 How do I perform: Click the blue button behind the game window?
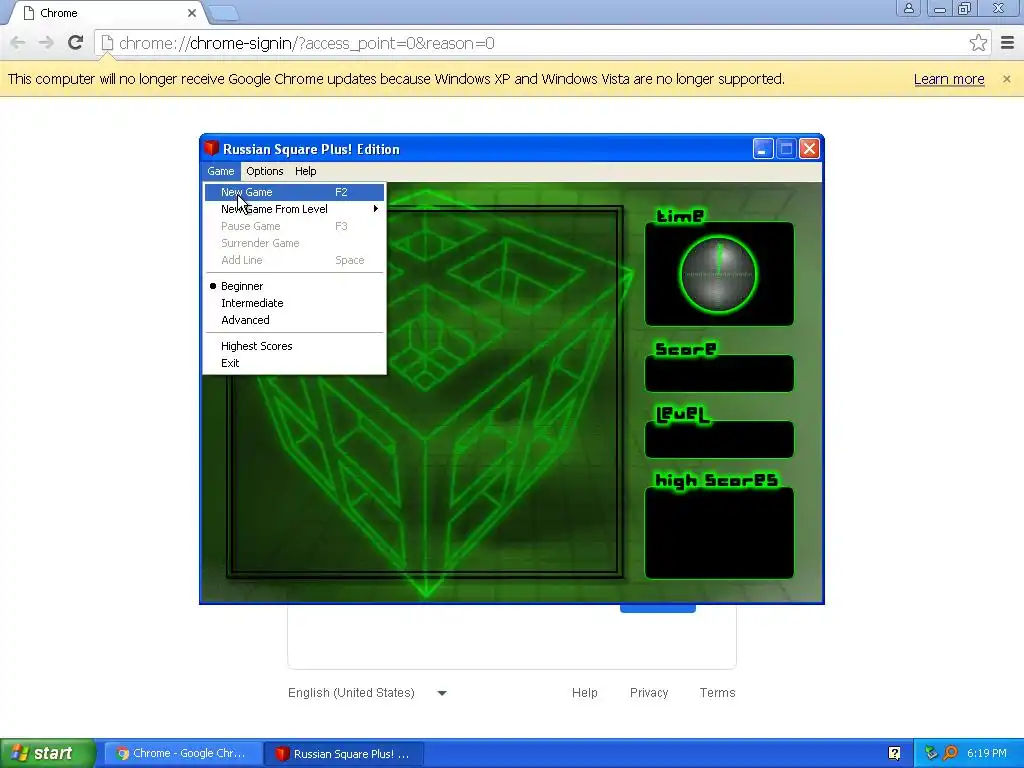tap(658, 609)
